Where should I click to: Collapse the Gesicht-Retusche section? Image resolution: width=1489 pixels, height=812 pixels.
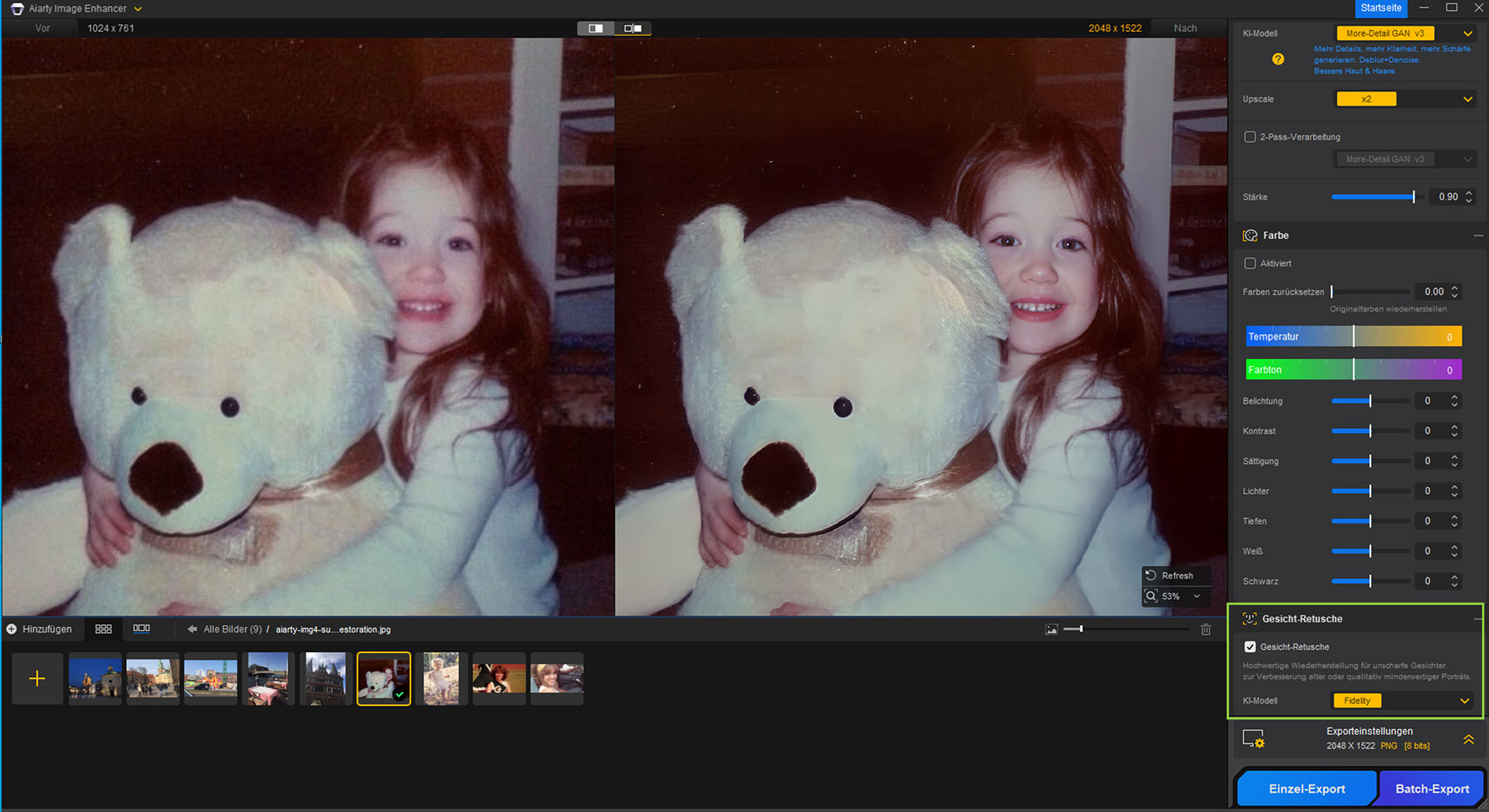[x=1477, y=619]
